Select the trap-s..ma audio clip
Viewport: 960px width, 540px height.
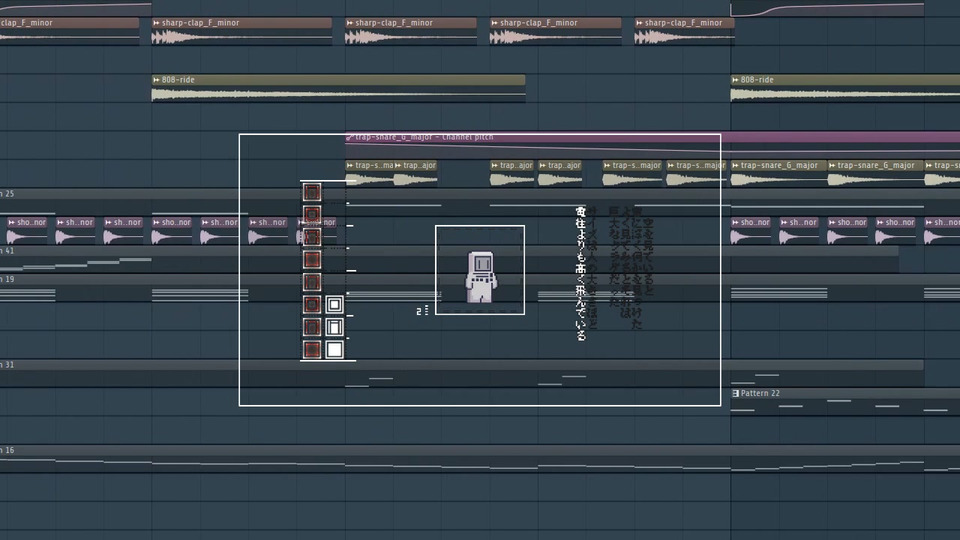click(369, 173)
